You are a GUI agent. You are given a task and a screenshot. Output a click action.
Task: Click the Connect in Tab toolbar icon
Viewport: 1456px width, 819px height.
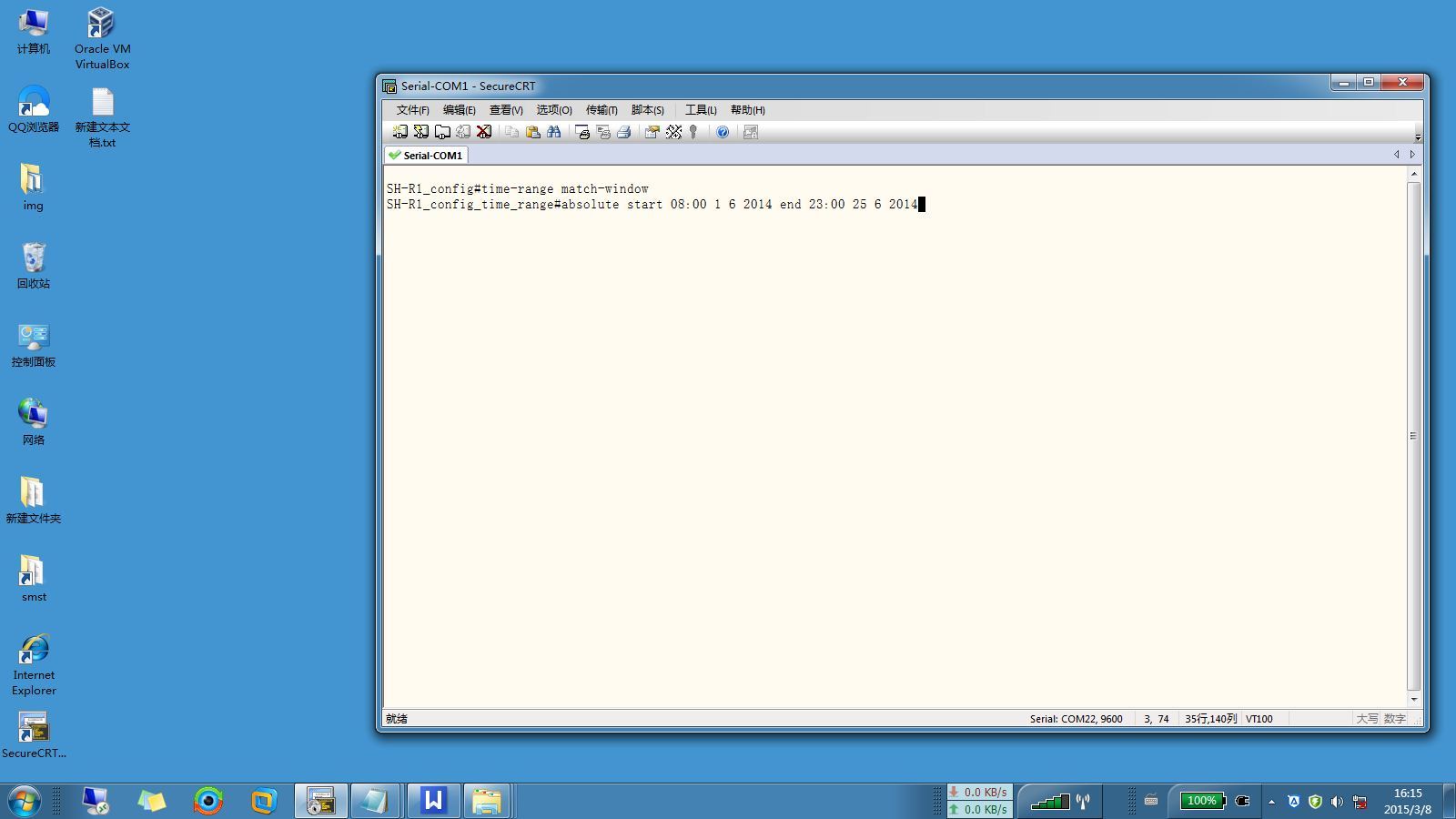pyautogui.click(x=442, y=132)
